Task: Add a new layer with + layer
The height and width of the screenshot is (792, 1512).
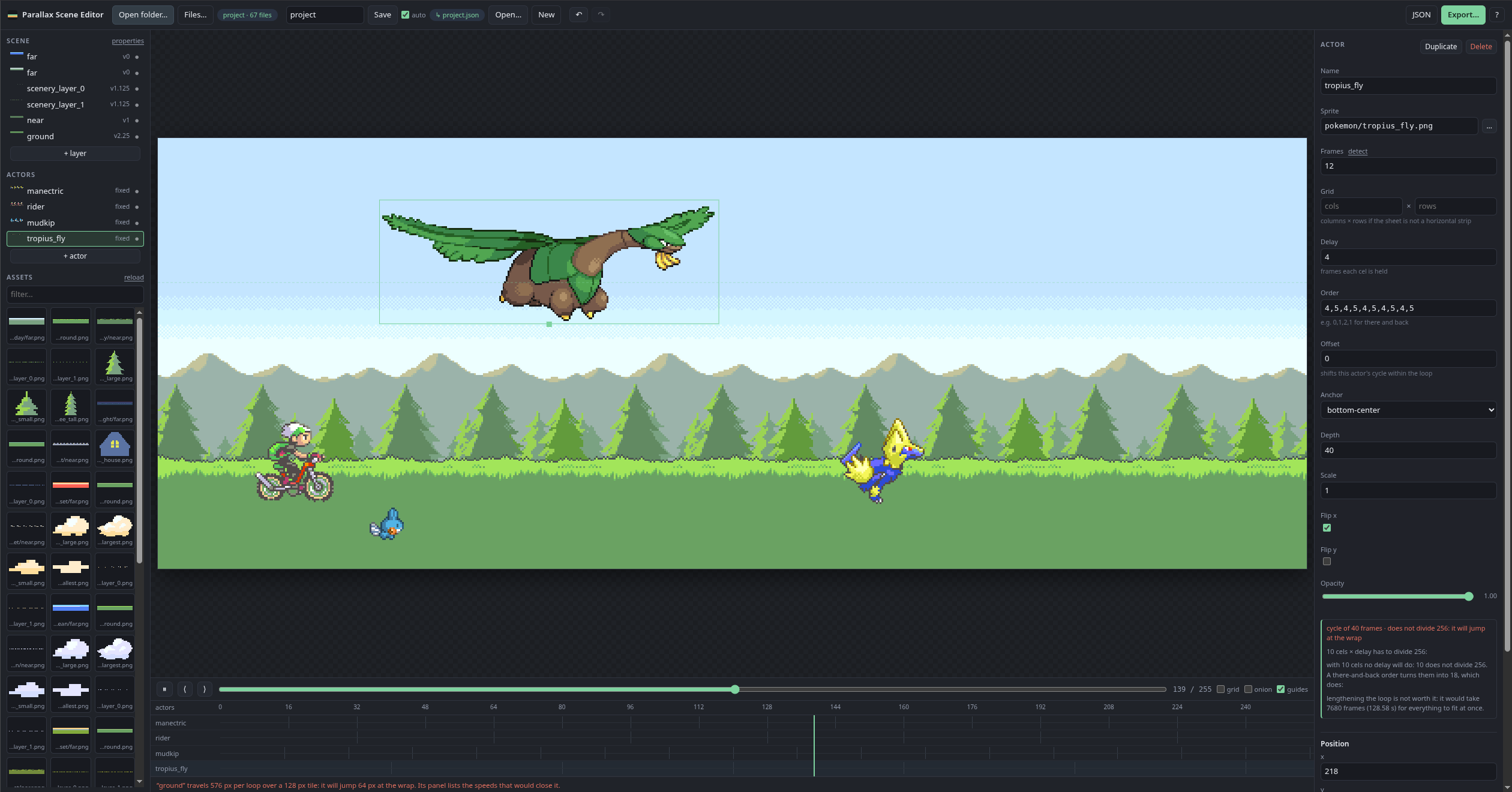Action: [75, 154]
